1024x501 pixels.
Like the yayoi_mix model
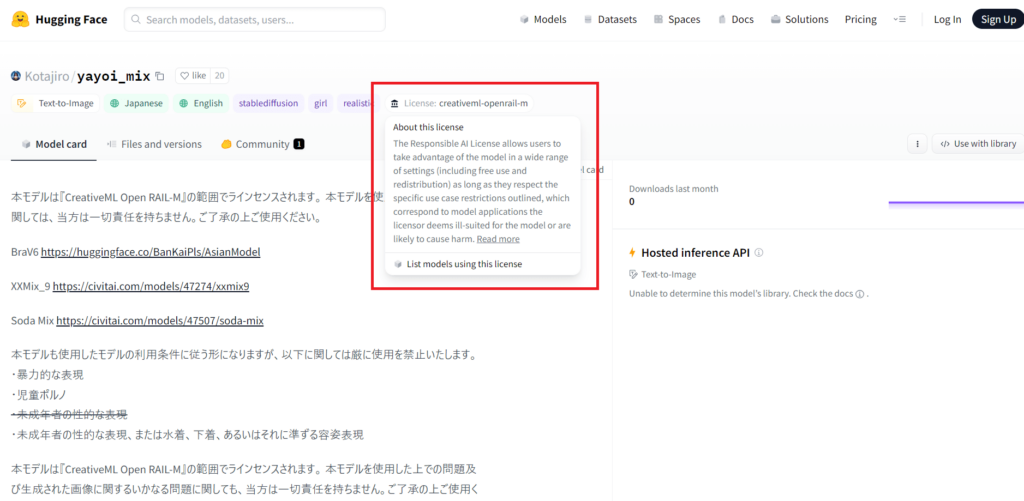[193, 76]
